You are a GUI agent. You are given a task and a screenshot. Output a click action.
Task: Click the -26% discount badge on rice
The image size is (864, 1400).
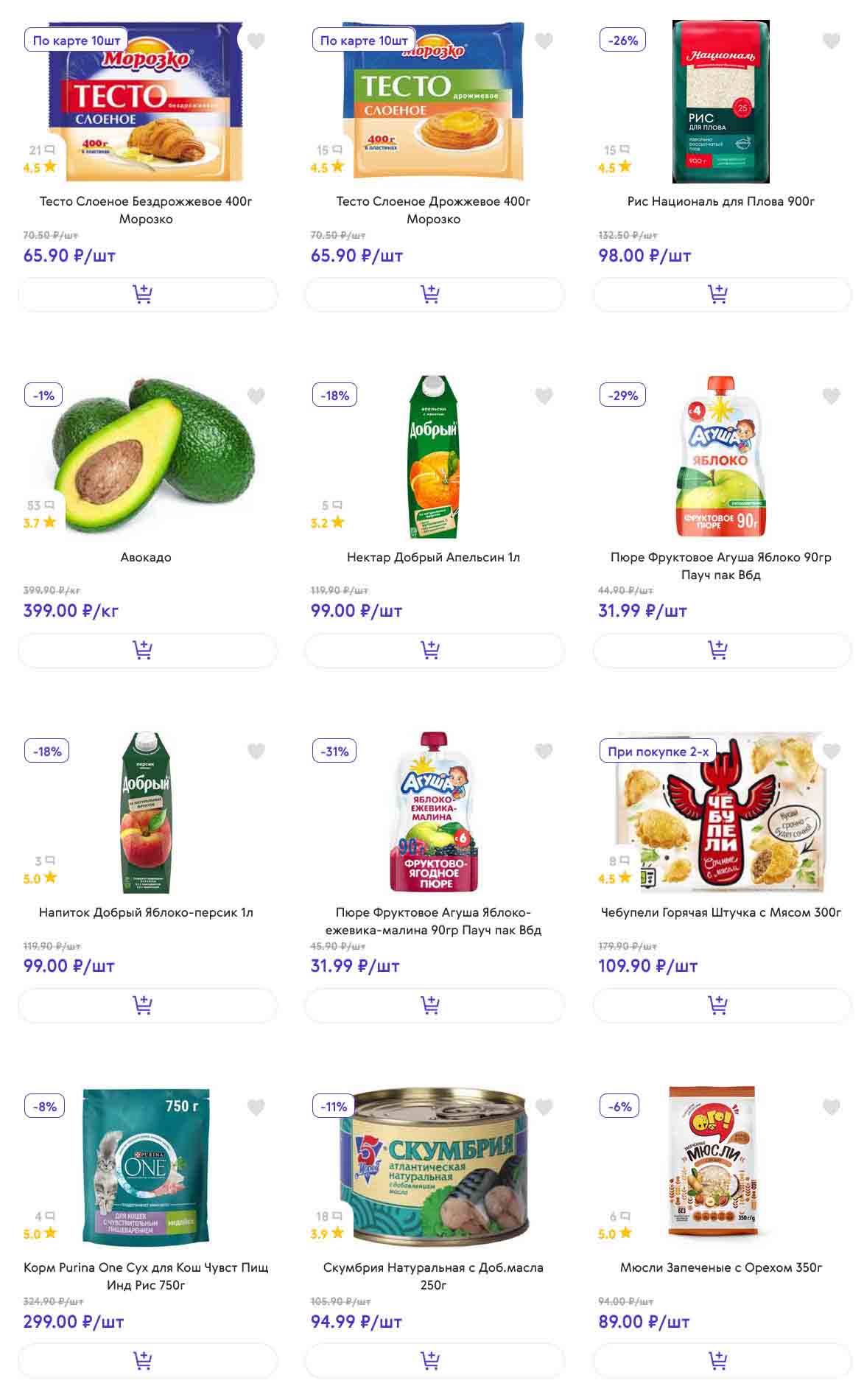(623, 41)
